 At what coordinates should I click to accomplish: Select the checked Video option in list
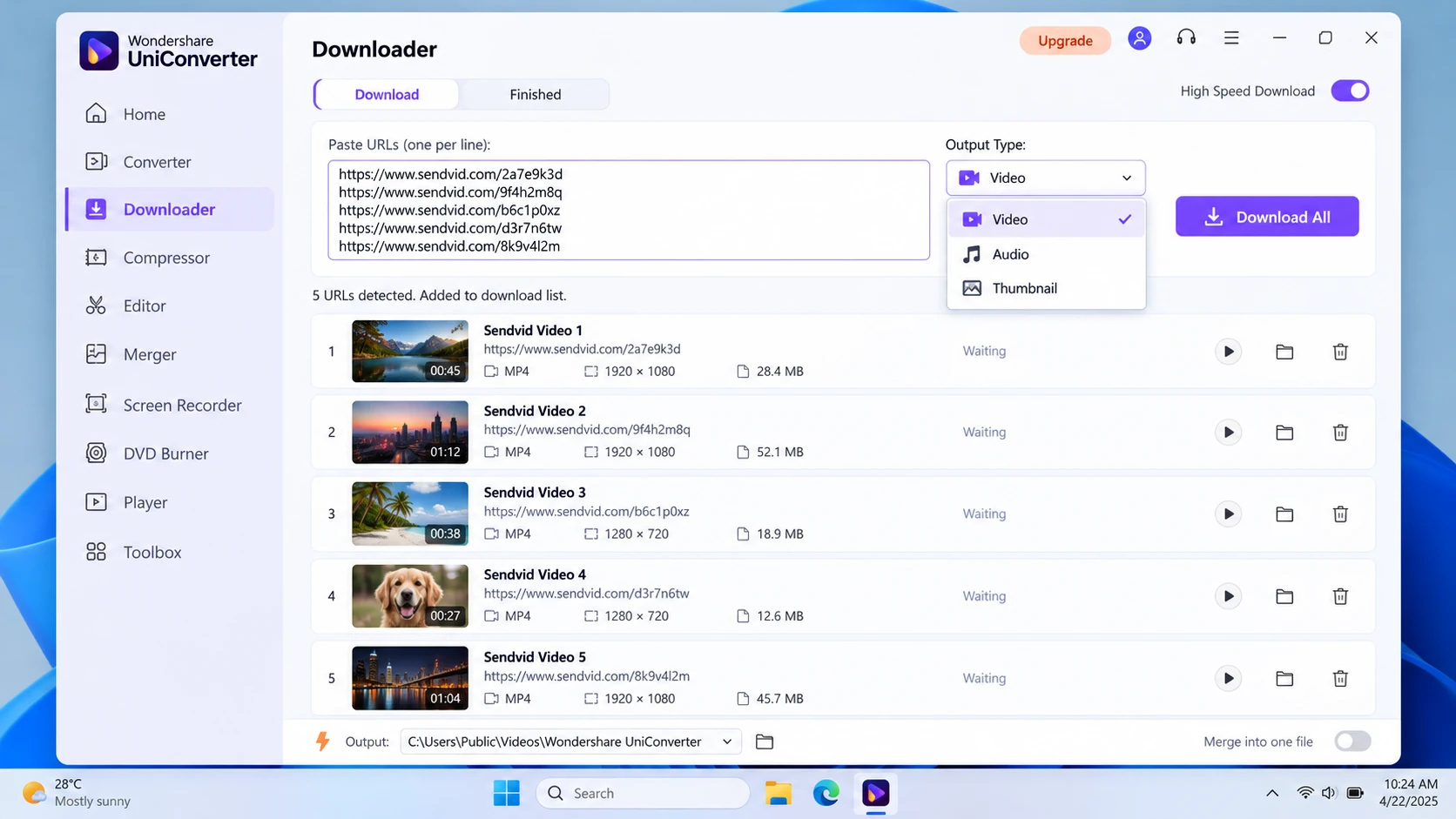point(1046,219)
